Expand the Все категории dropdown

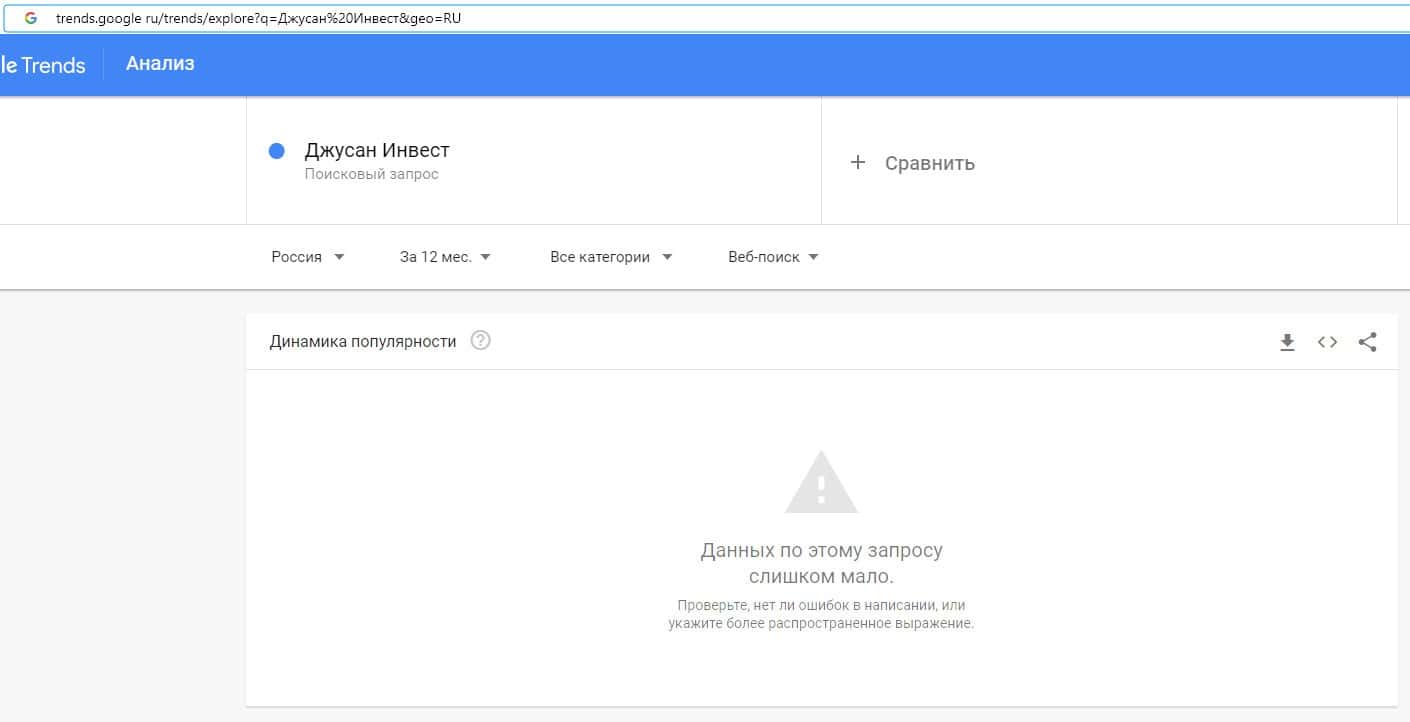coord(611,257)
